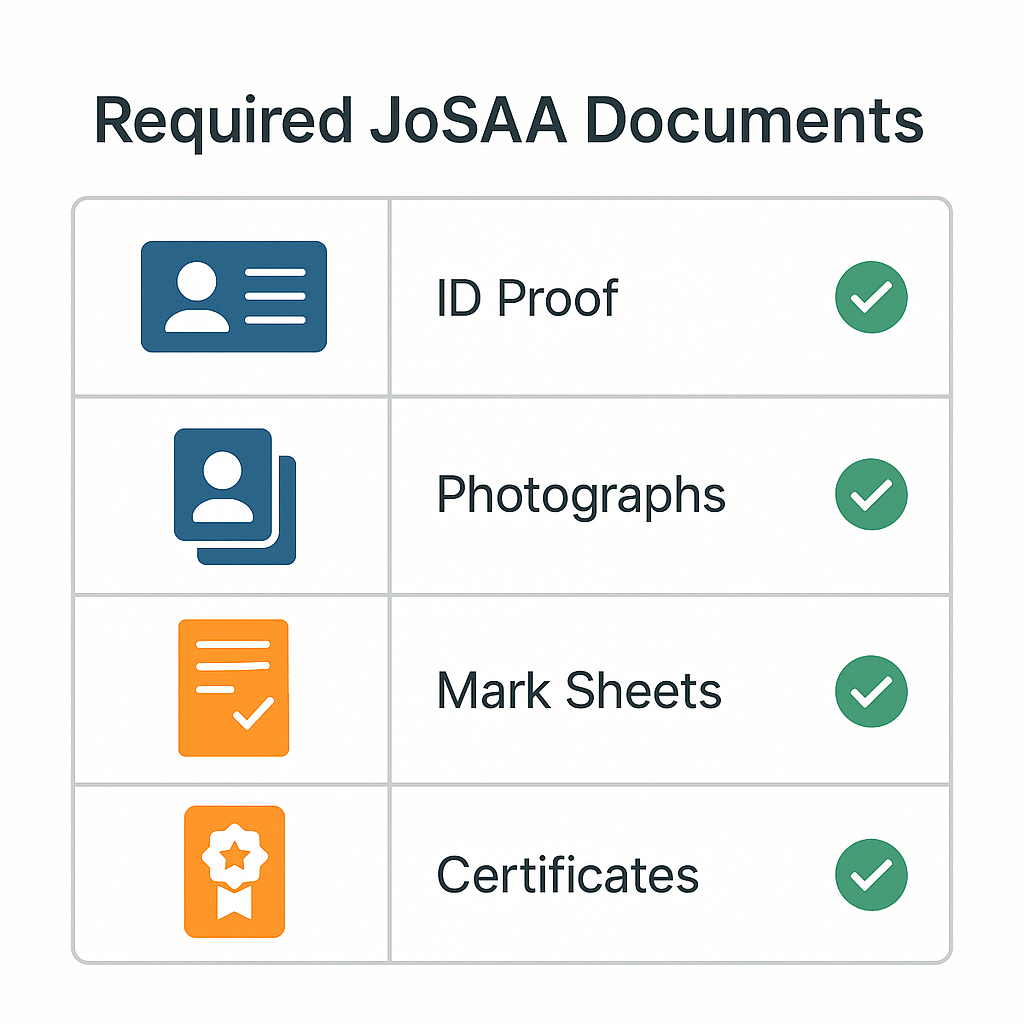The image size is (1024, 1024).
Task: Toggle the green check for Photographs
Action: 871,494
